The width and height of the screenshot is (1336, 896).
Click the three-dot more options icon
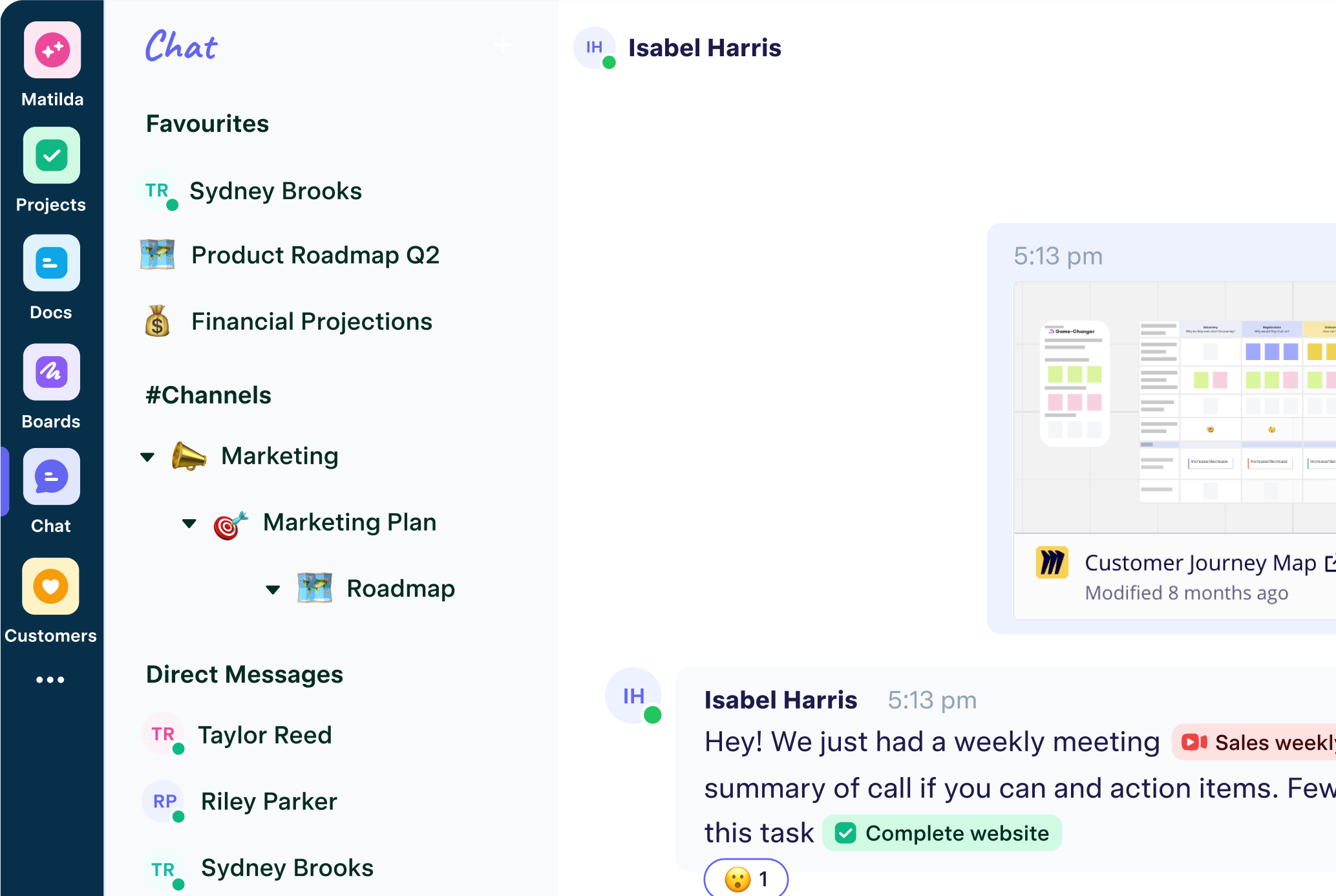pyautogui.click(x=50, y=679)
